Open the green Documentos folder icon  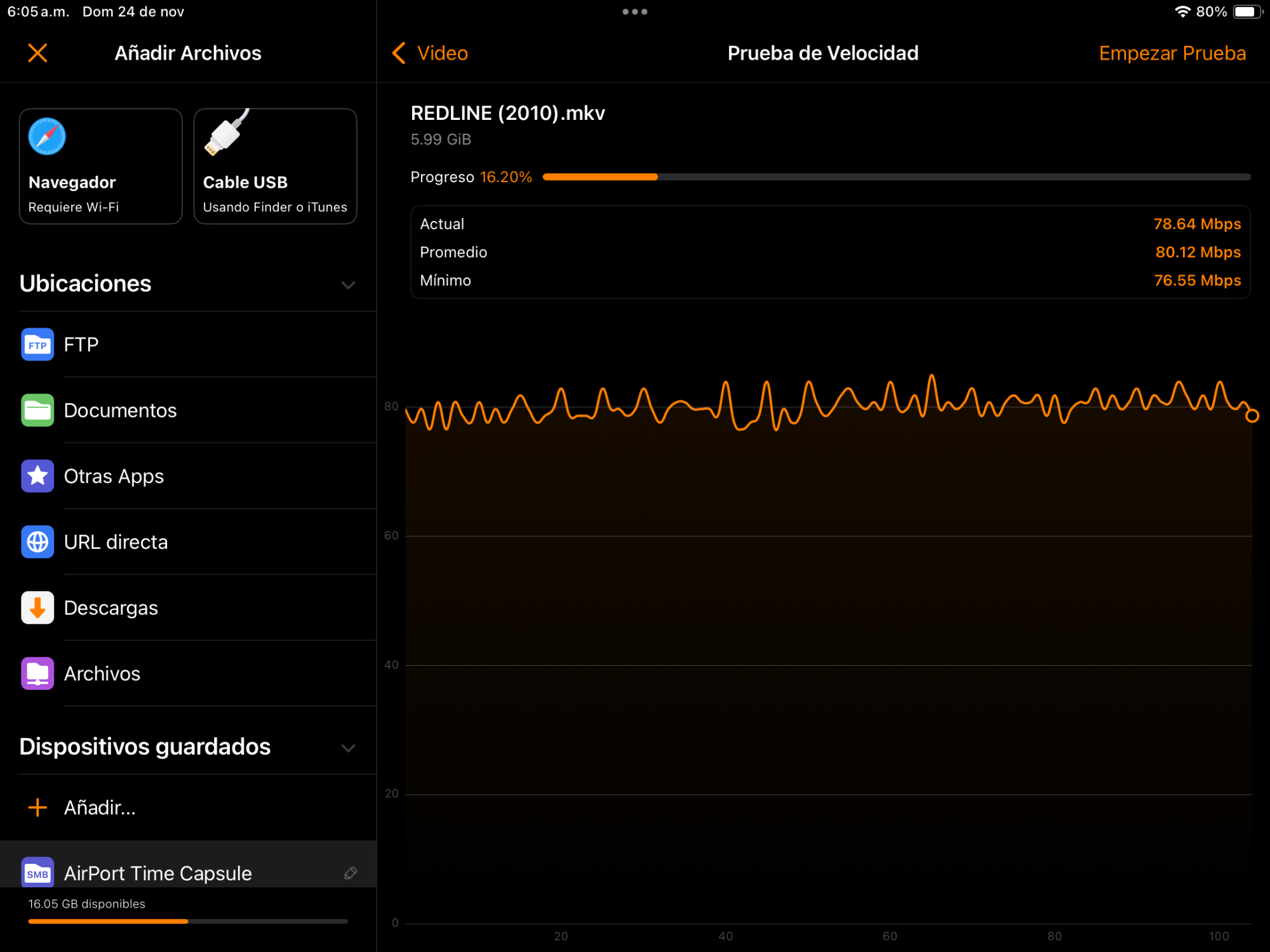(37, 411)
